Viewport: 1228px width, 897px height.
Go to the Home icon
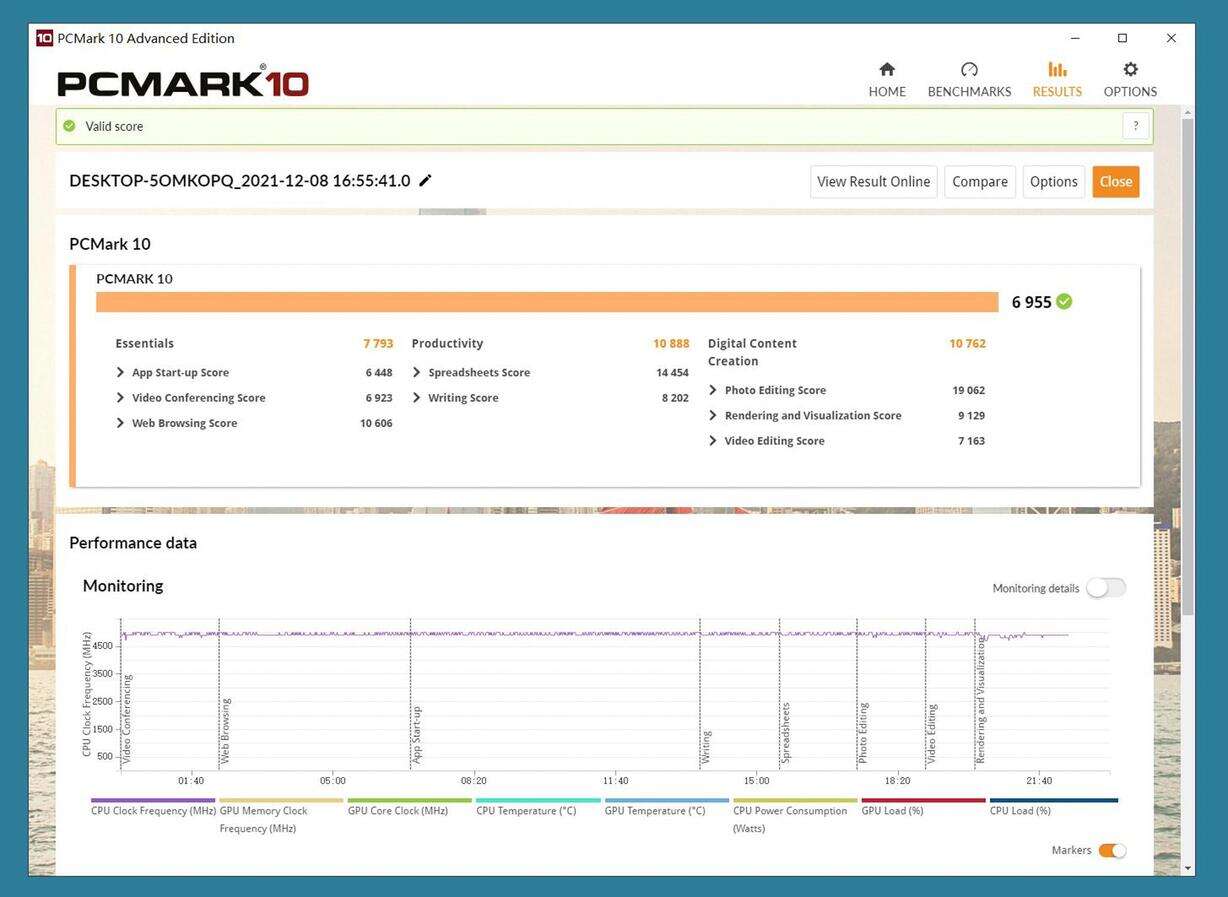coord(887,69)
